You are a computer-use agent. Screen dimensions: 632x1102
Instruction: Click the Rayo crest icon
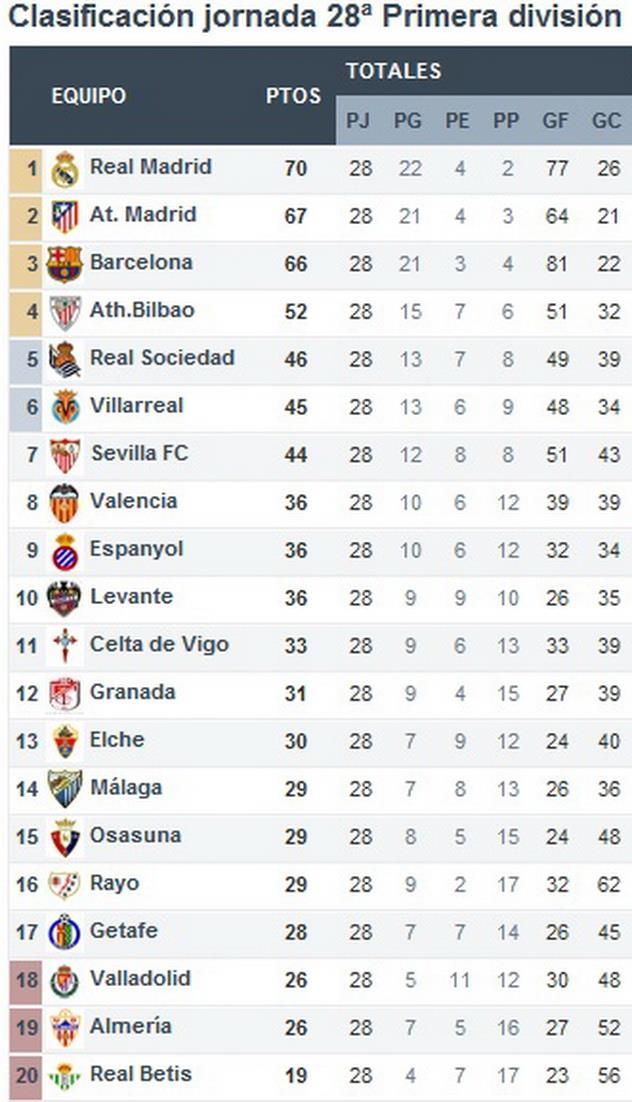[65, 886]
